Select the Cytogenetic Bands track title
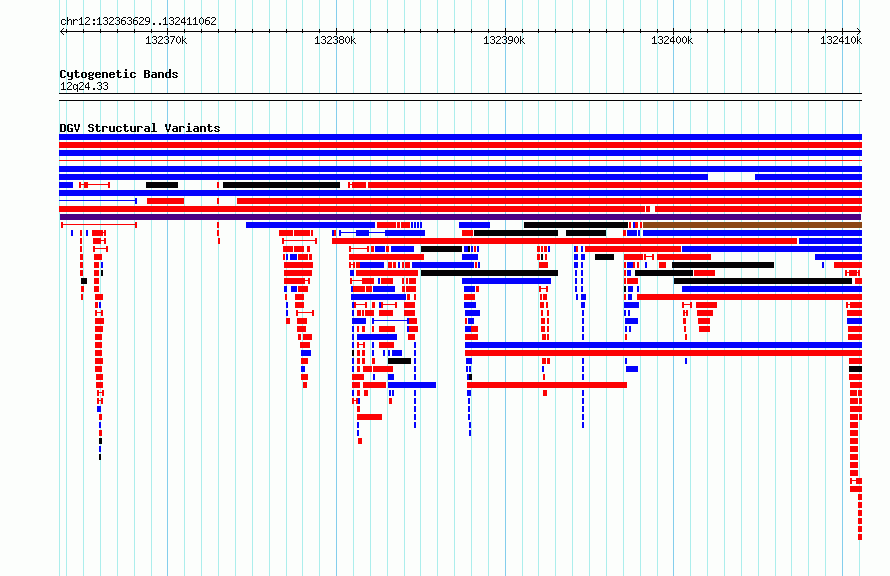The image size is (890, 576). pos(119,74)
